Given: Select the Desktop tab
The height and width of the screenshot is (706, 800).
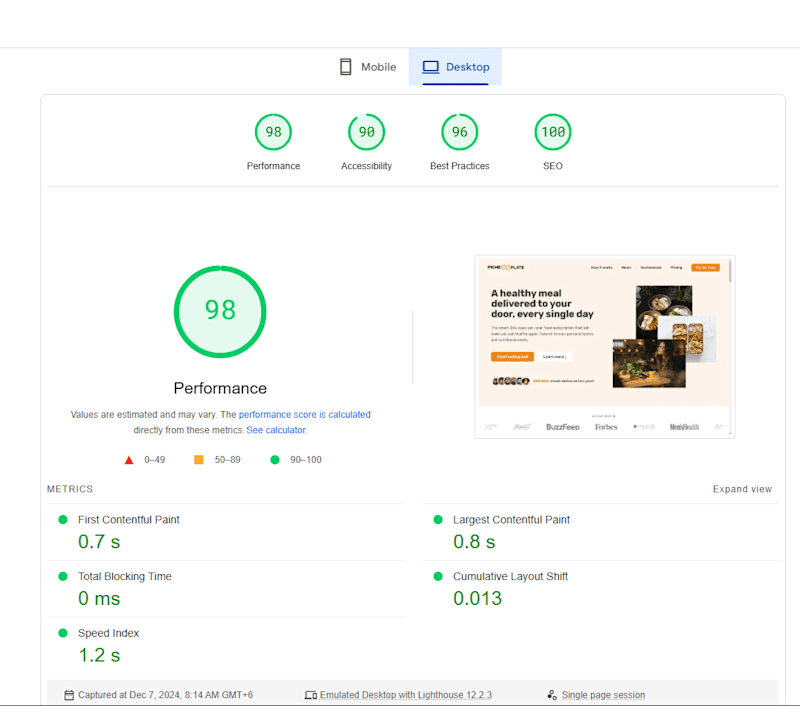Looking at the screenshot, I should [x=455, y=67].
